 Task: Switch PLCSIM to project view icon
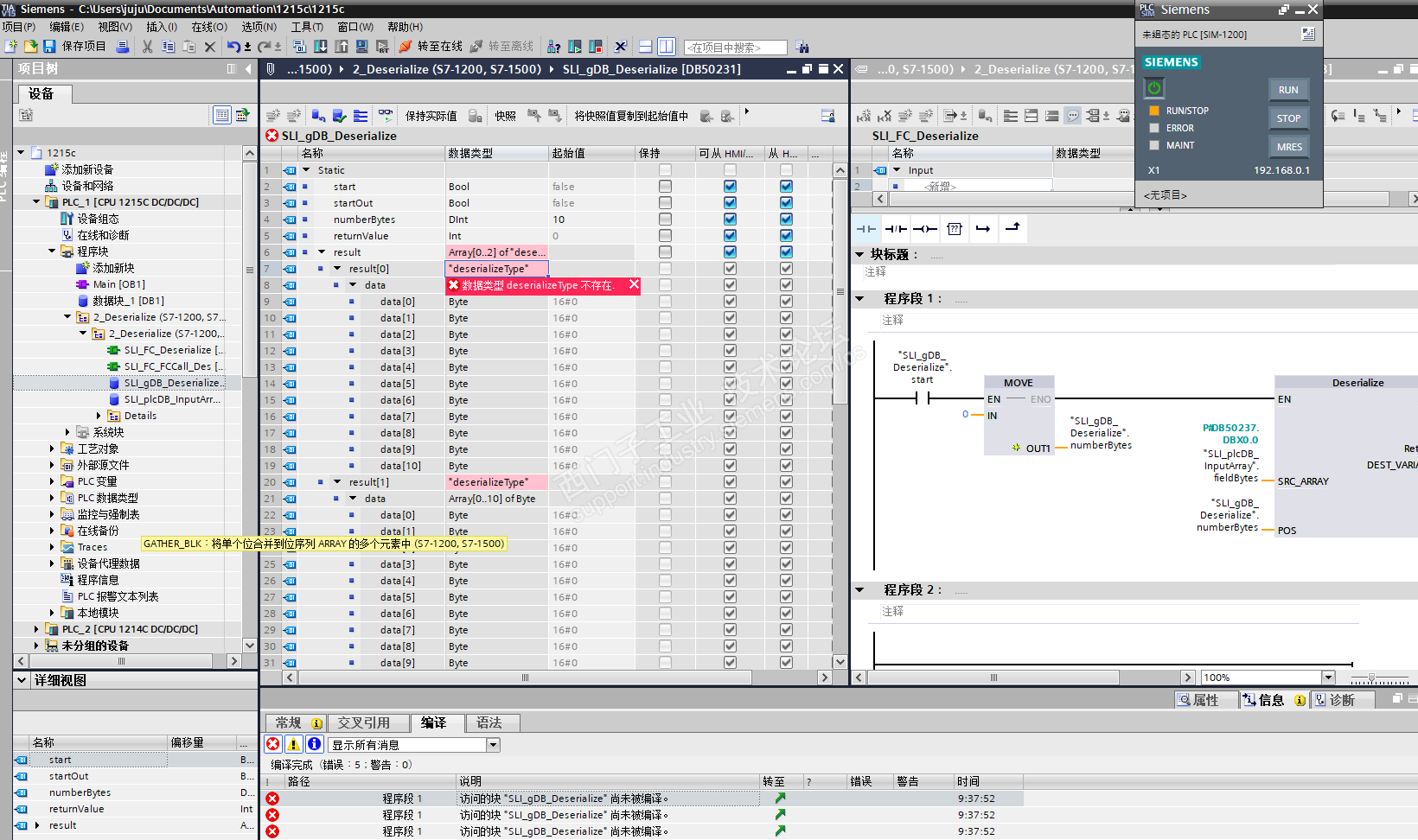(x=1308, y=34)
